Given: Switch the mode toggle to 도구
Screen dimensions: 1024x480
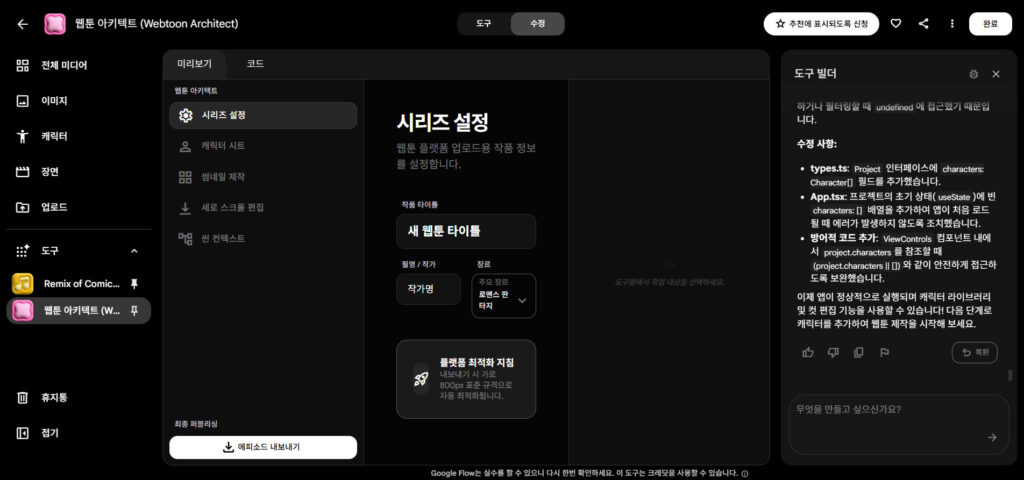Looking at the screenshot, I should 483,24.
